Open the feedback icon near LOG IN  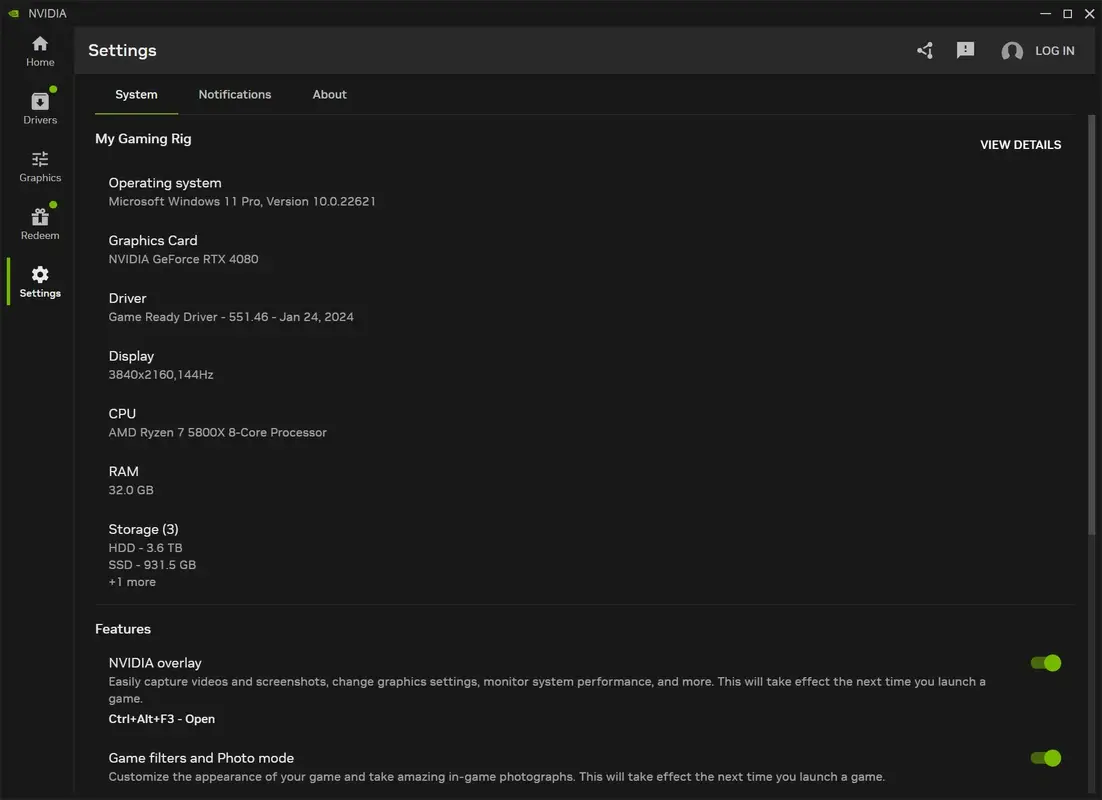(x=965, y=49)
